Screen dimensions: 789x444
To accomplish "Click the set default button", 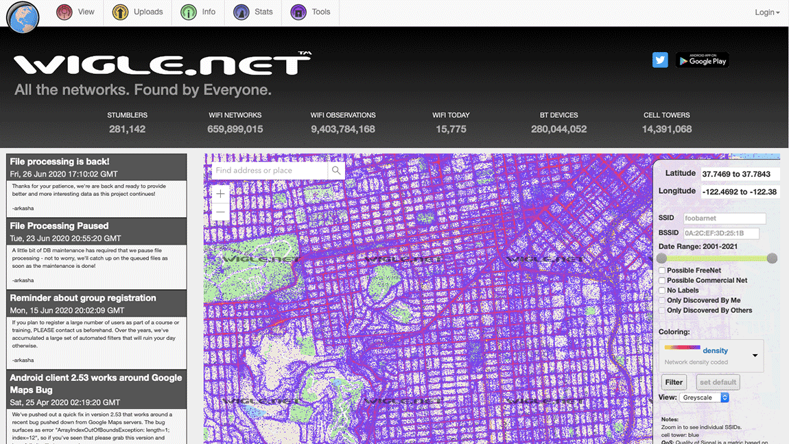I will (718, 382).
